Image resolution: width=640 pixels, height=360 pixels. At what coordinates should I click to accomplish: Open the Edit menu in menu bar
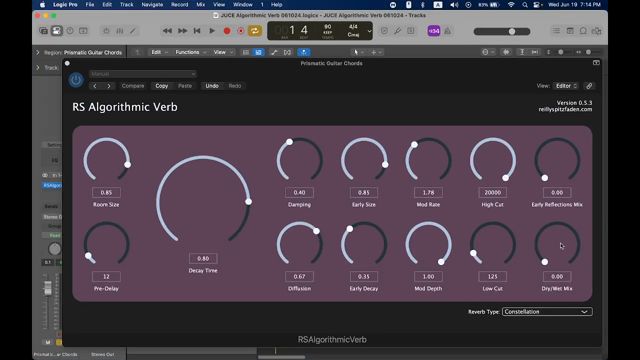tap(107, 5)
